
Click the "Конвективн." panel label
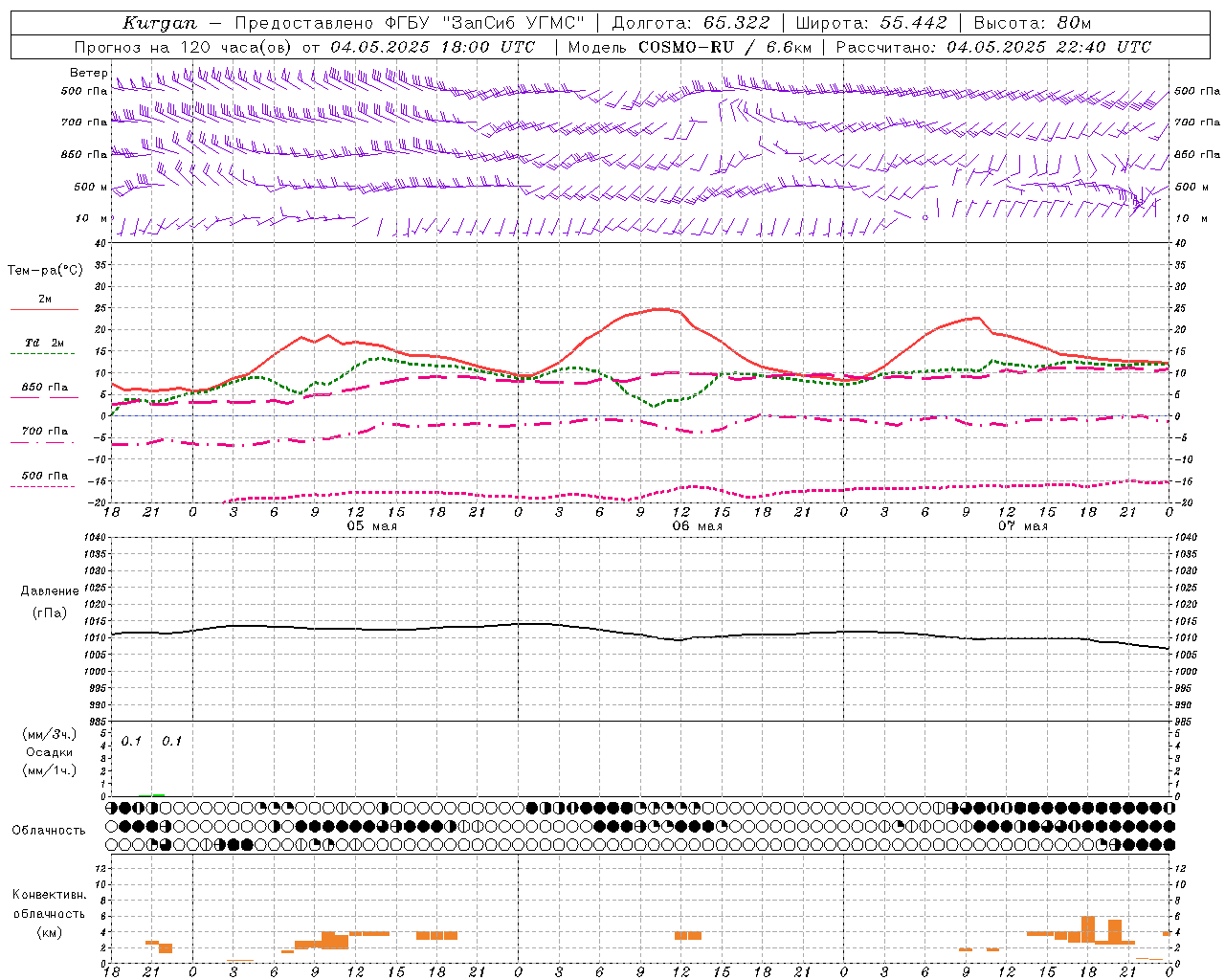pyautogui.click(x=49, y=895)
